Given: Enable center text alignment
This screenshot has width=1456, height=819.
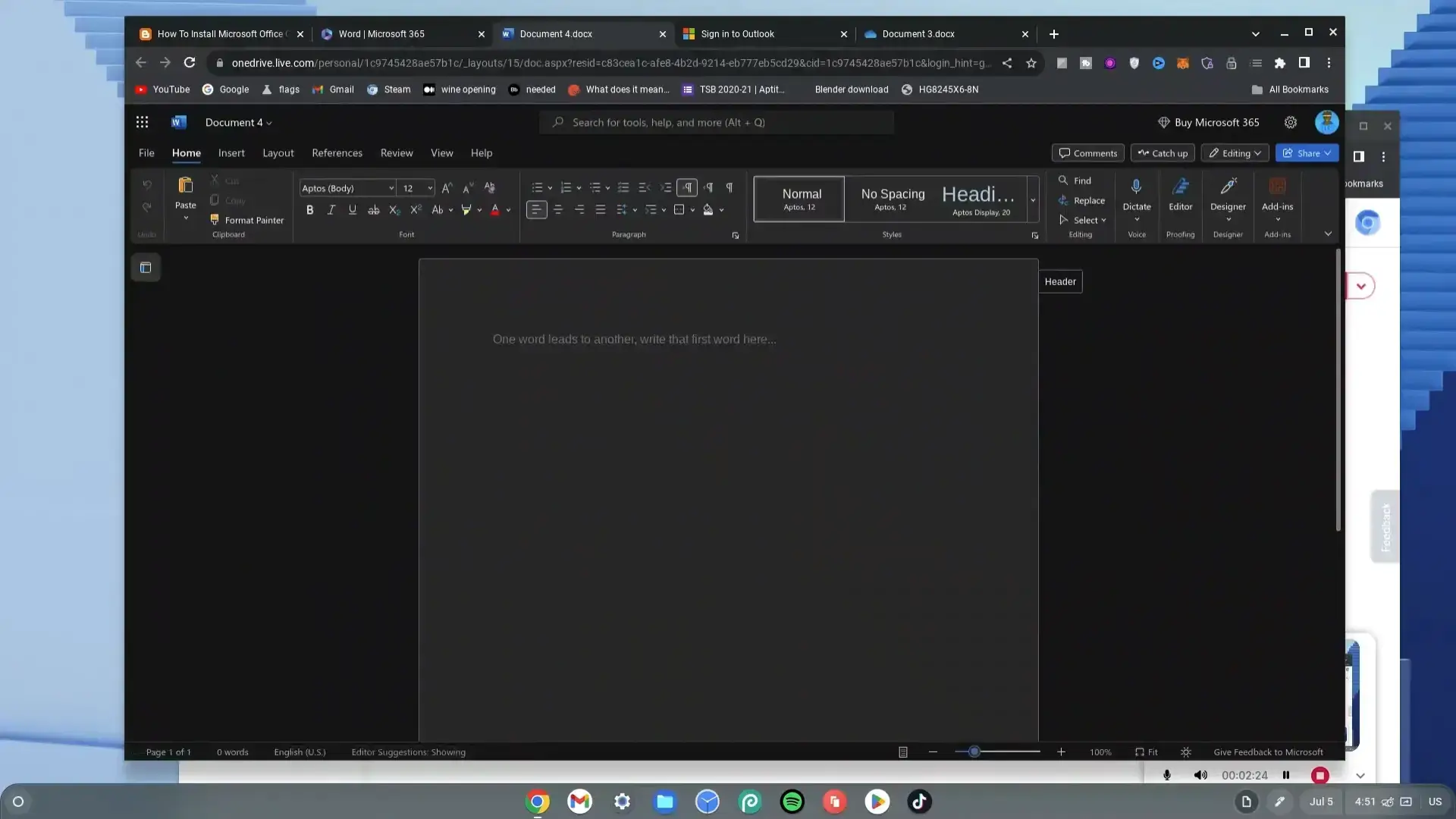Looking at the screenshot, I should pyautogui.click(x=558, y=210).
